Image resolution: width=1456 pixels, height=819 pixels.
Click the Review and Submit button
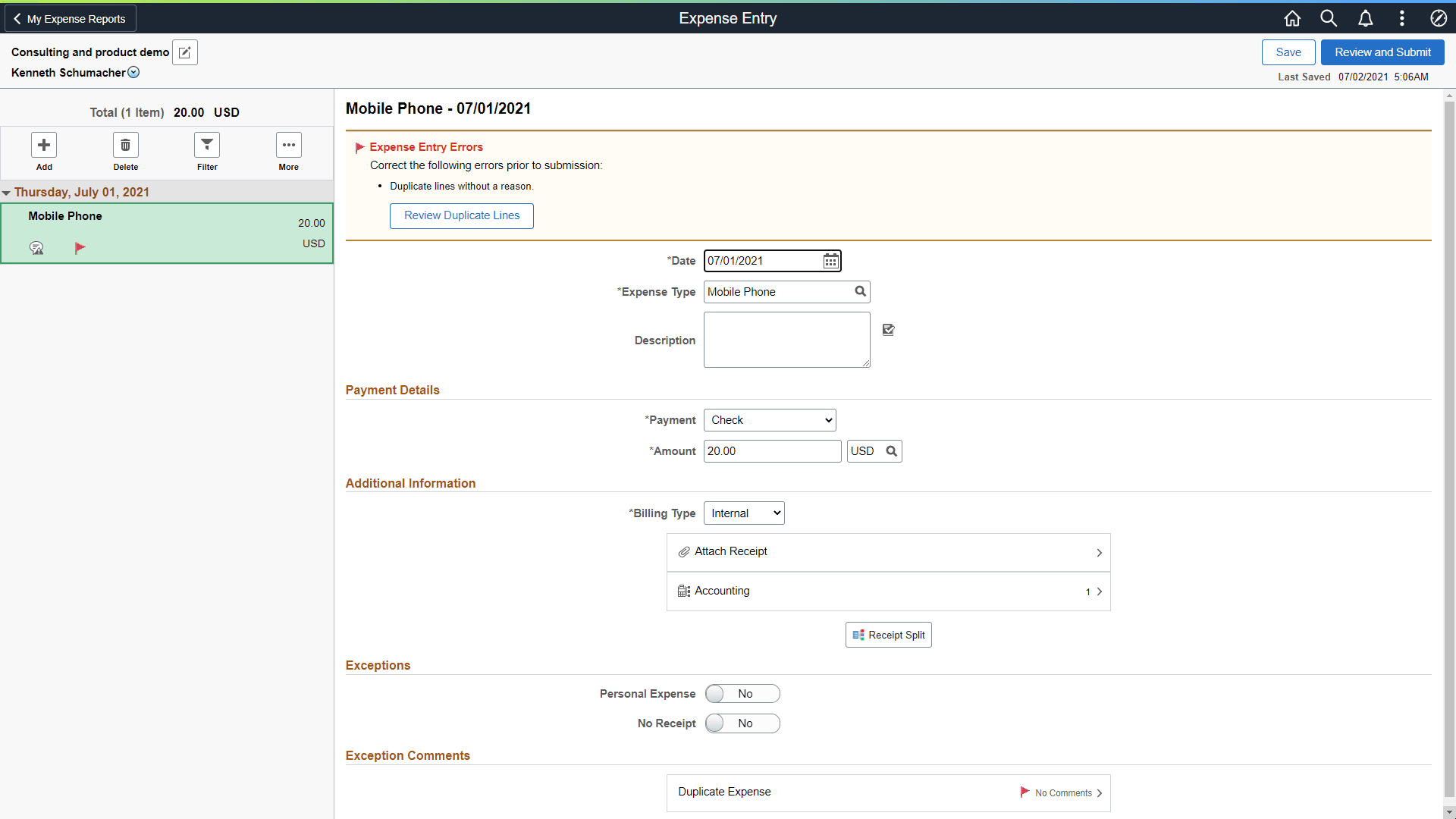[1382, 52]
